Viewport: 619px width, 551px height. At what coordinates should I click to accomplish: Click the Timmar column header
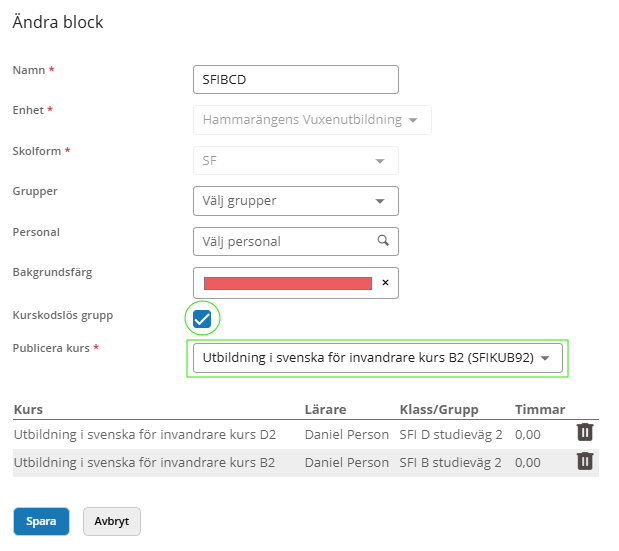click(539, 409)
